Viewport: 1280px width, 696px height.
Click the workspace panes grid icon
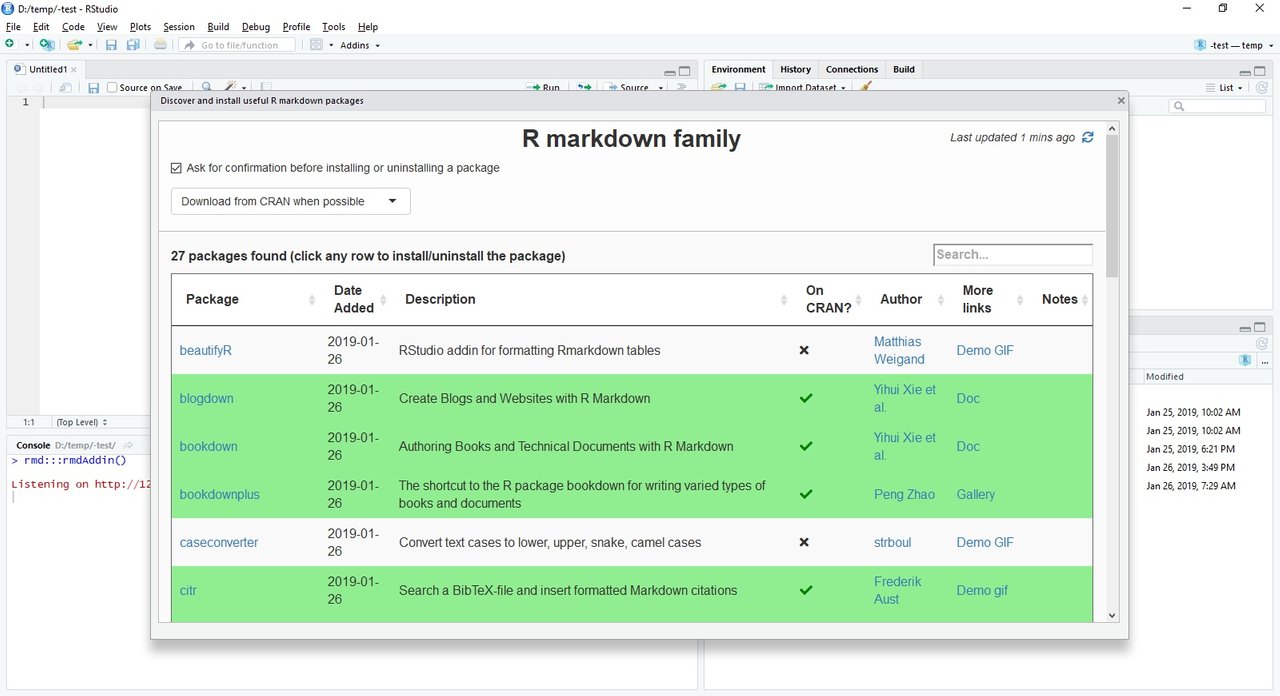click(316, 45)
